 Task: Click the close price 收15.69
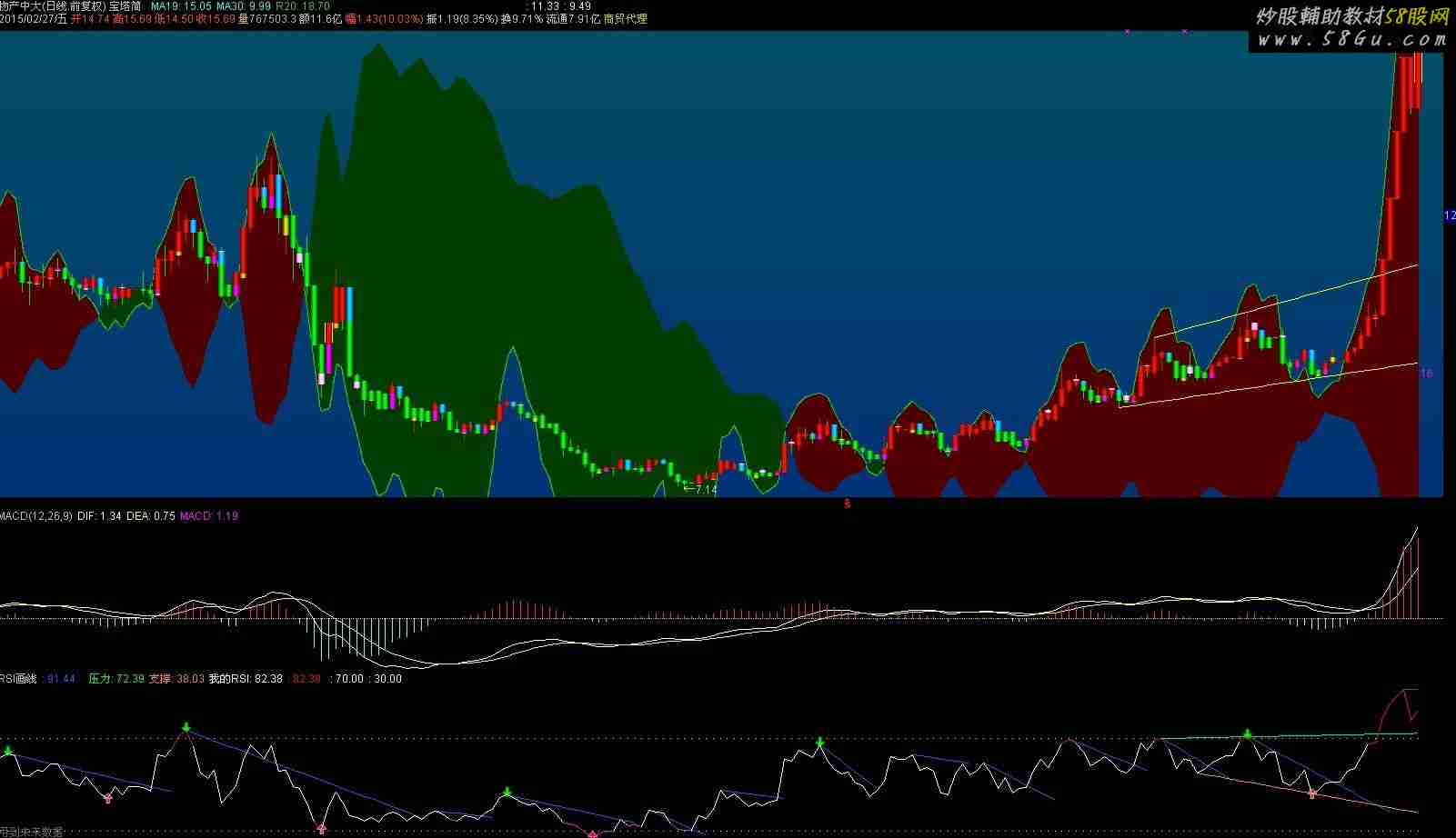(x=216, y=18)
